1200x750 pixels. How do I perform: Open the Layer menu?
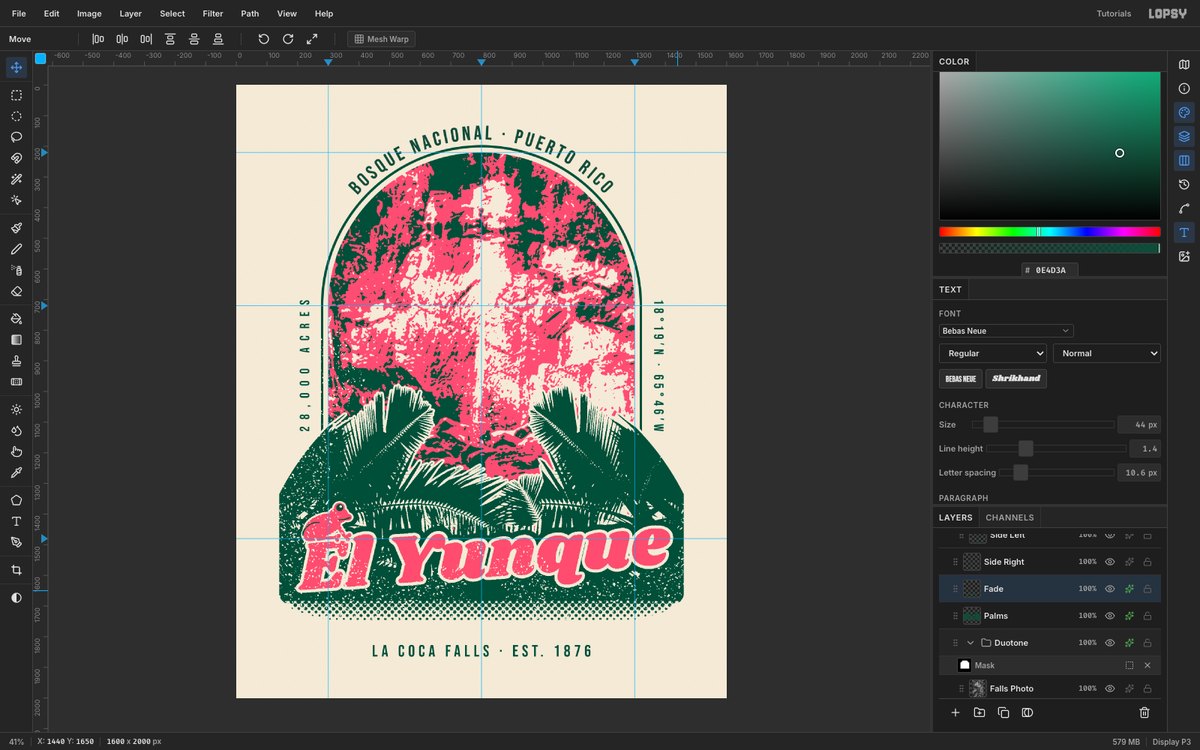click(x=130, y=14)
